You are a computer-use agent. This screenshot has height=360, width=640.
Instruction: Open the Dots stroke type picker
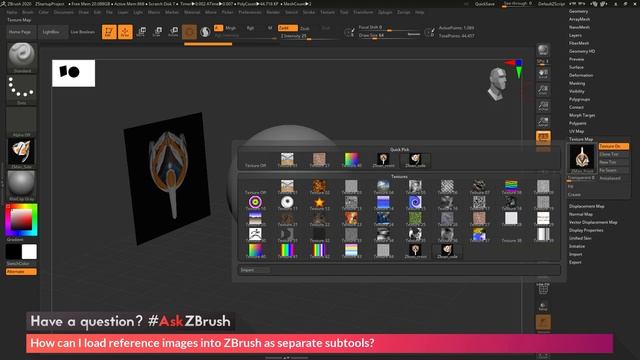tap(22, 89)
